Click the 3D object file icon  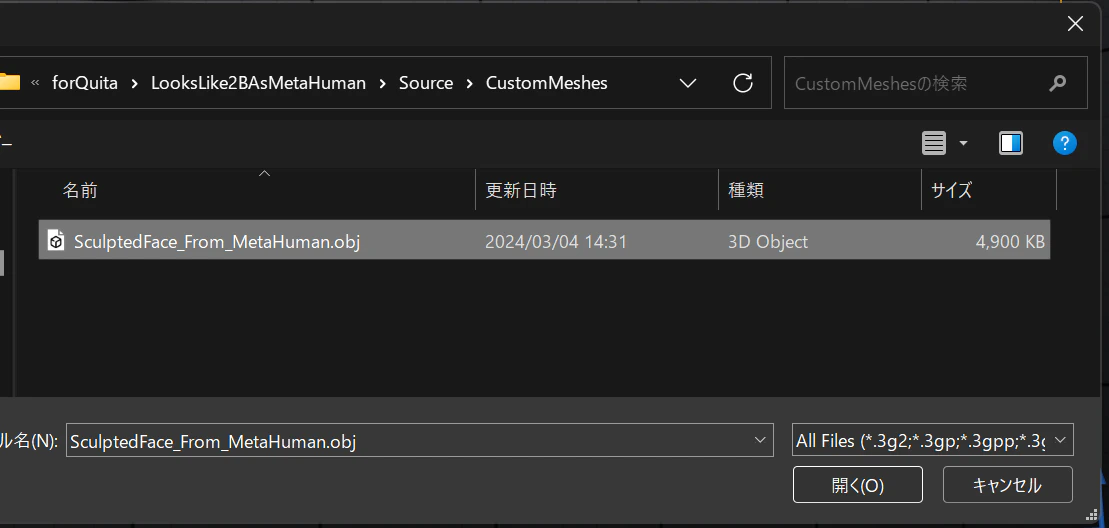[x=55, y=240]
